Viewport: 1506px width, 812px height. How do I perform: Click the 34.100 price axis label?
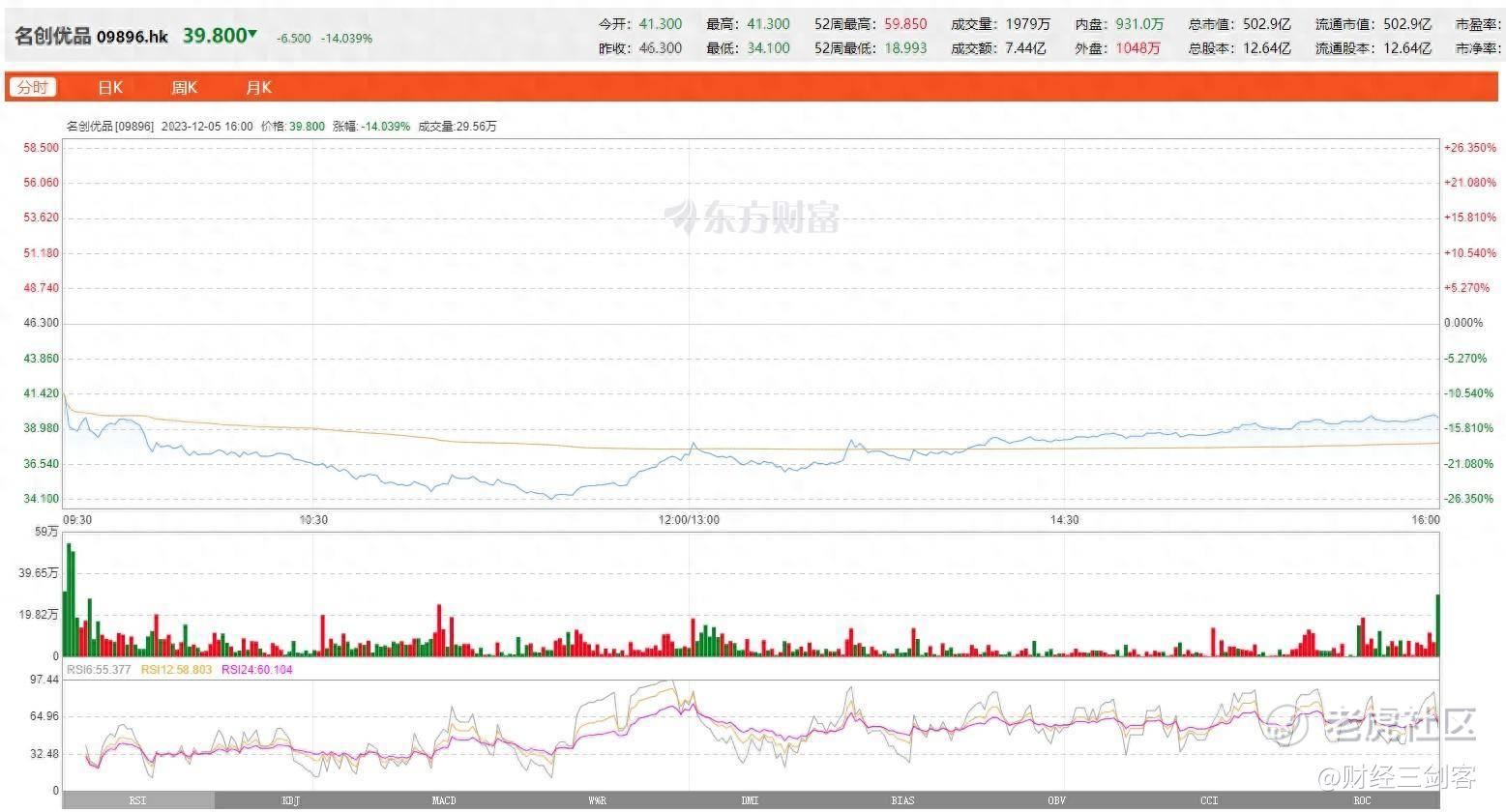pyautogui.click(x=41, y=499)
